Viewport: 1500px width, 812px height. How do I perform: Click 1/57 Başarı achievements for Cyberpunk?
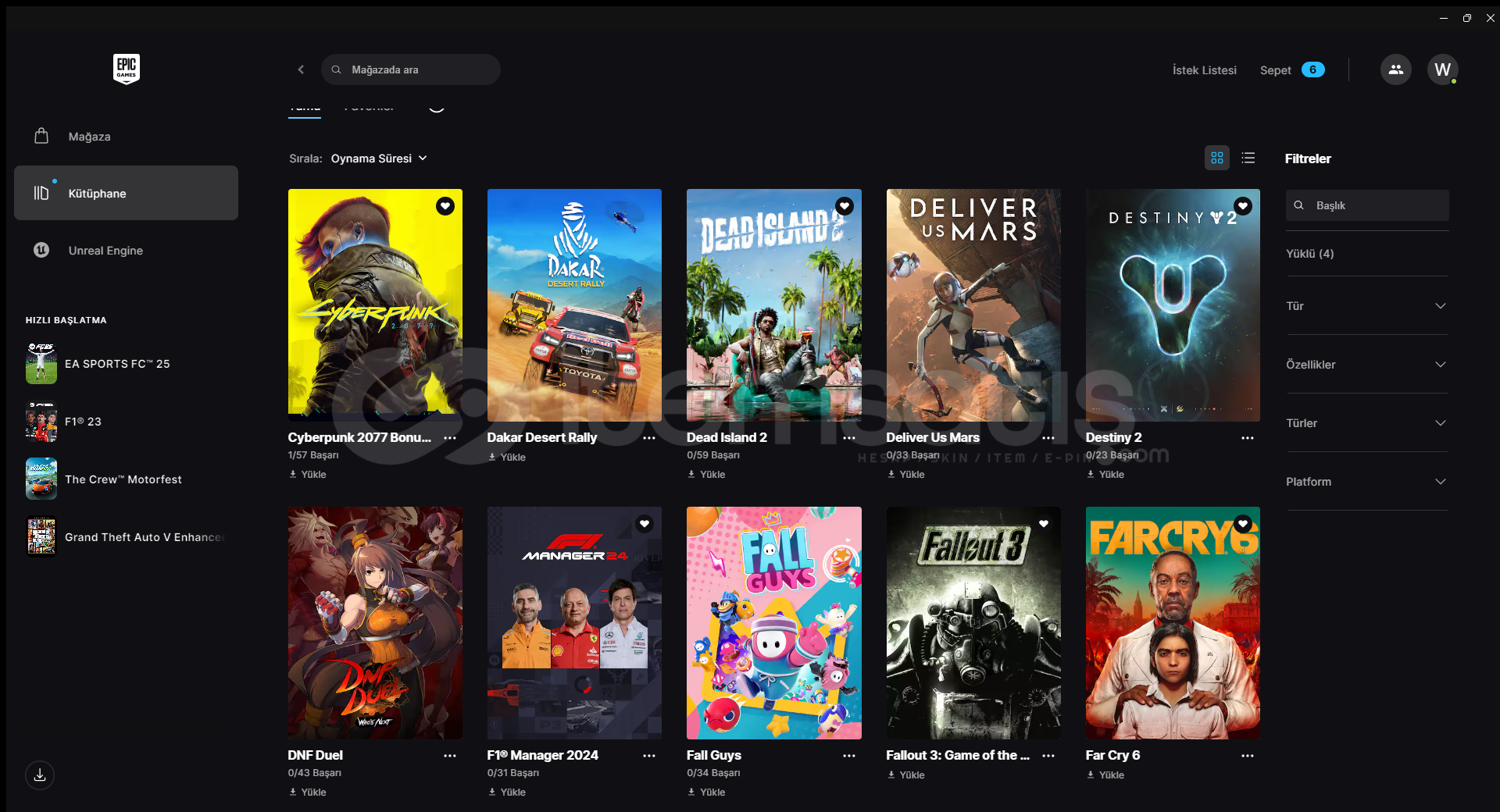pyautogui.click(x=313, y=455)
